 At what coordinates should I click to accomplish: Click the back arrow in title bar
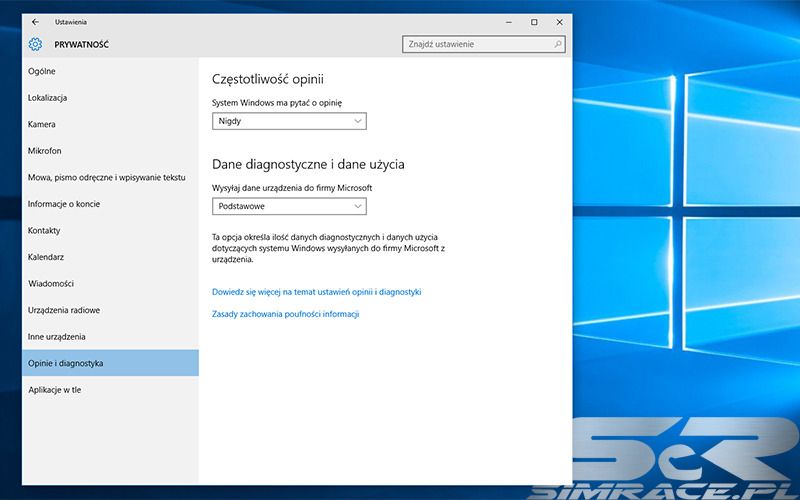pyautogui.click(x=36, y=21)
